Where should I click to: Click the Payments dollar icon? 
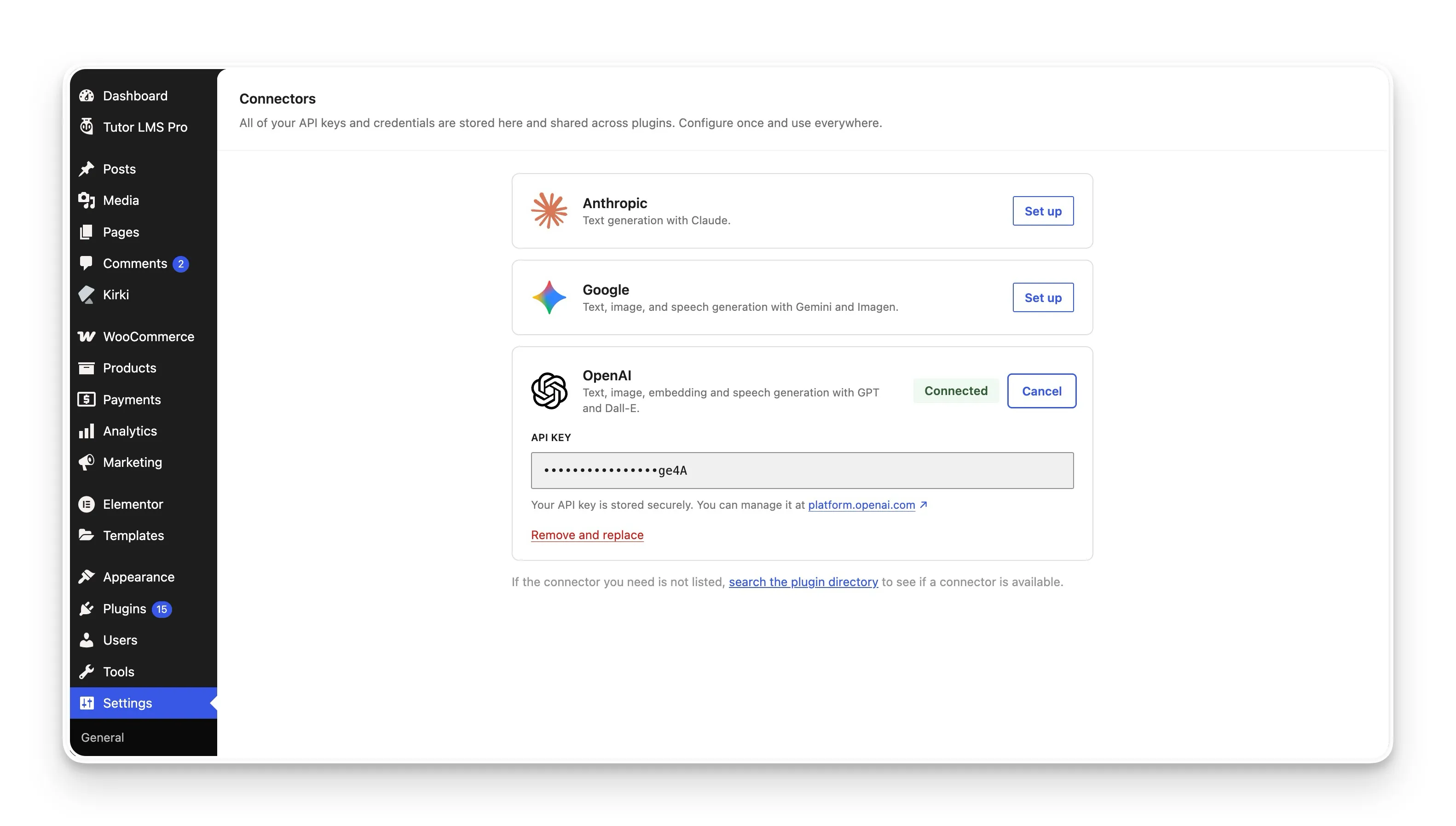pyautogui.click(x=86, y=399)
